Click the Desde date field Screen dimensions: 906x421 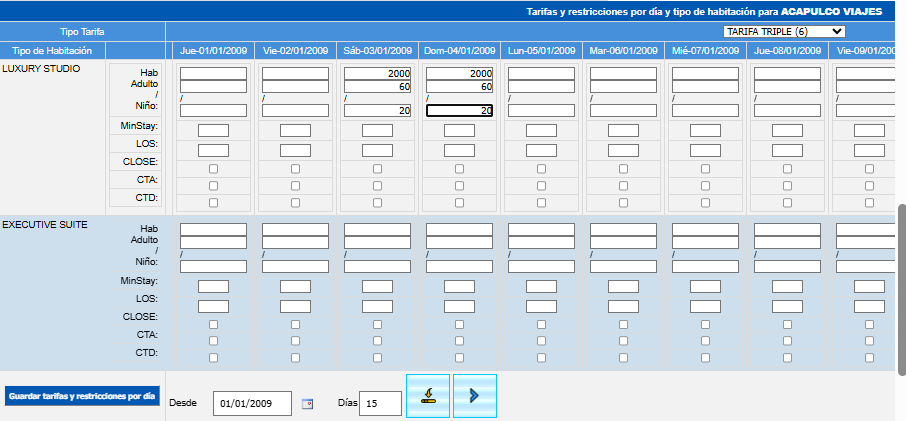point(252,403)
